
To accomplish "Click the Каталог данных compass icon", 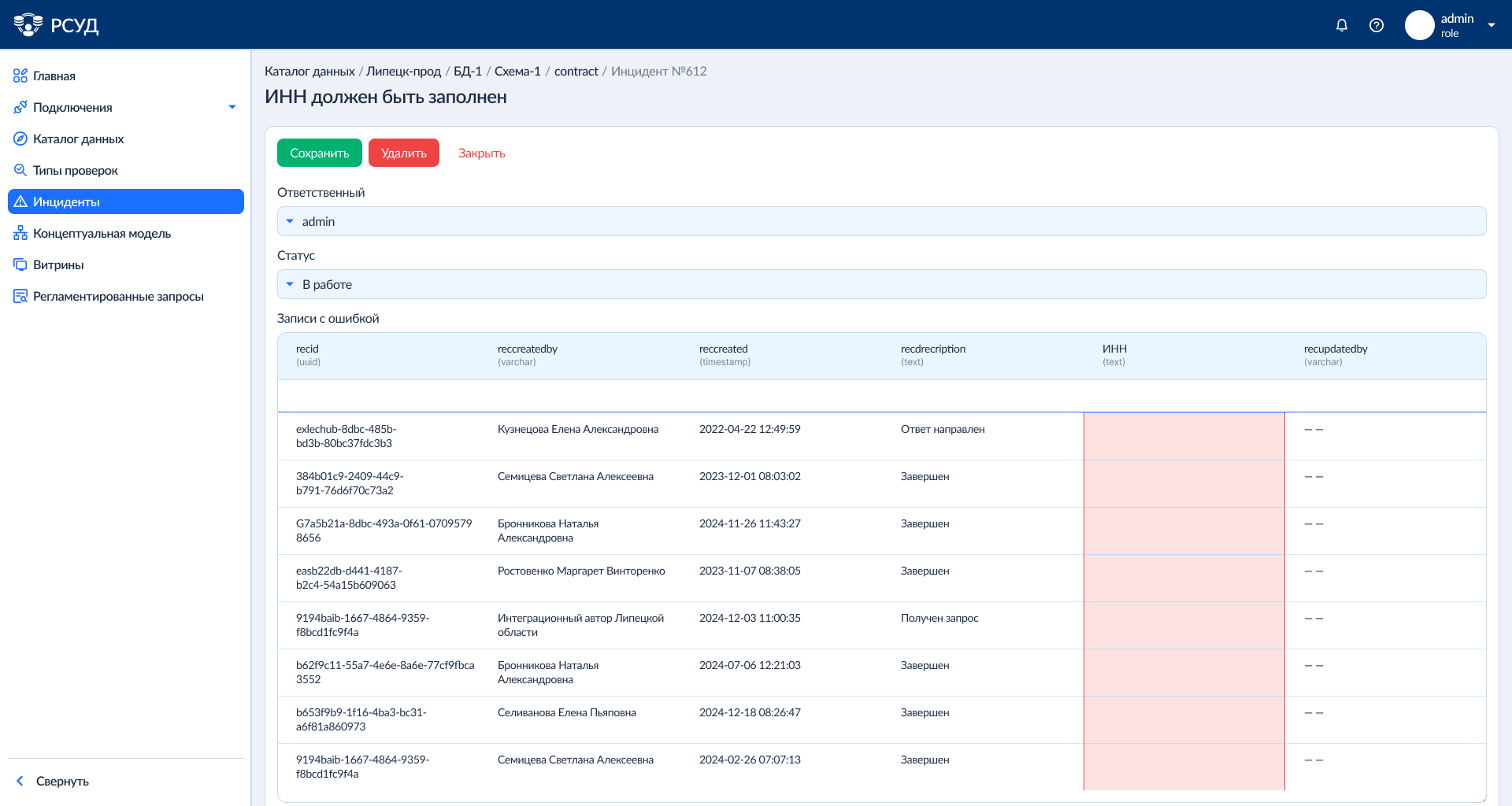I will pos(20,139).
